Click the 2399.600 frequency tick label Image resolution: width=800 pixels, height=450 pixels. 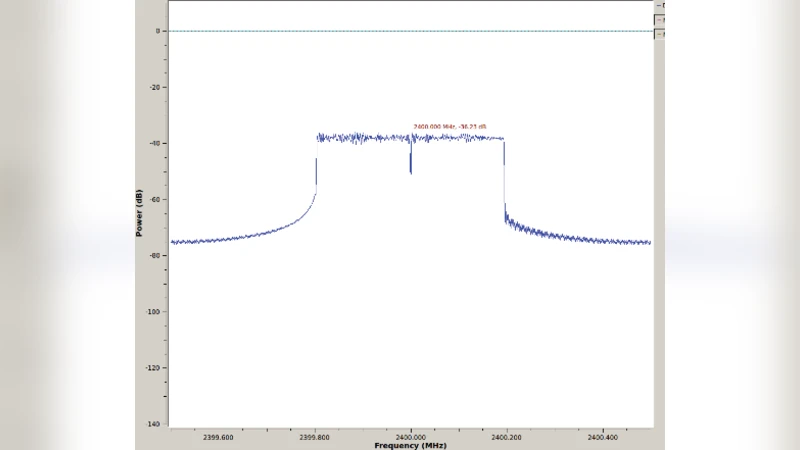point(218,436)
